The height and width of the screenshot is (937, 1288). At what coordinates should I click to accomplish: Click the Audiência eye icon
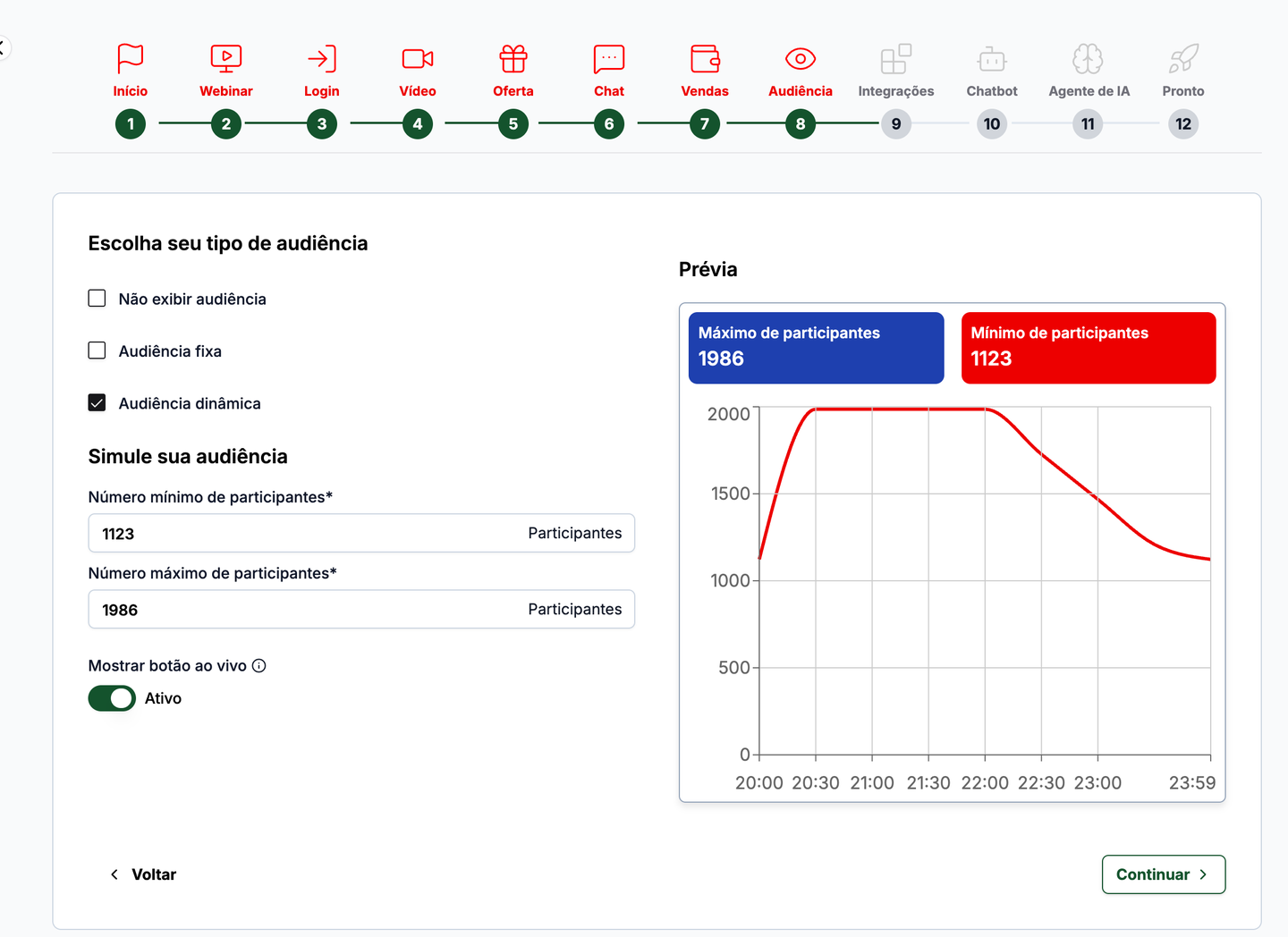801,58
